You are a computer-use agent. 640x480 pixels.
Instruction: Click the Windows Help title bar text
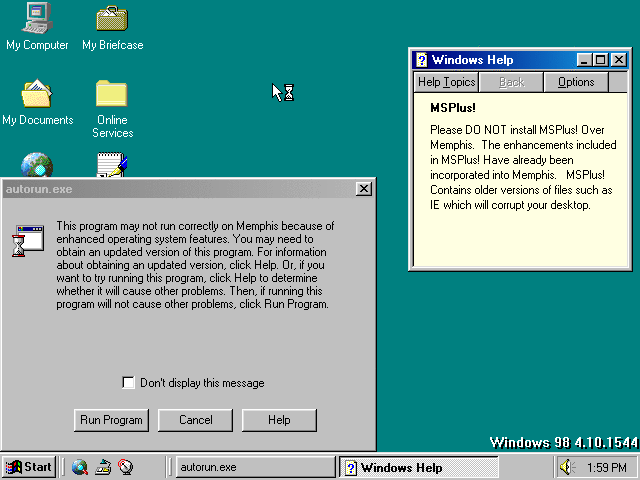[472, 60]
